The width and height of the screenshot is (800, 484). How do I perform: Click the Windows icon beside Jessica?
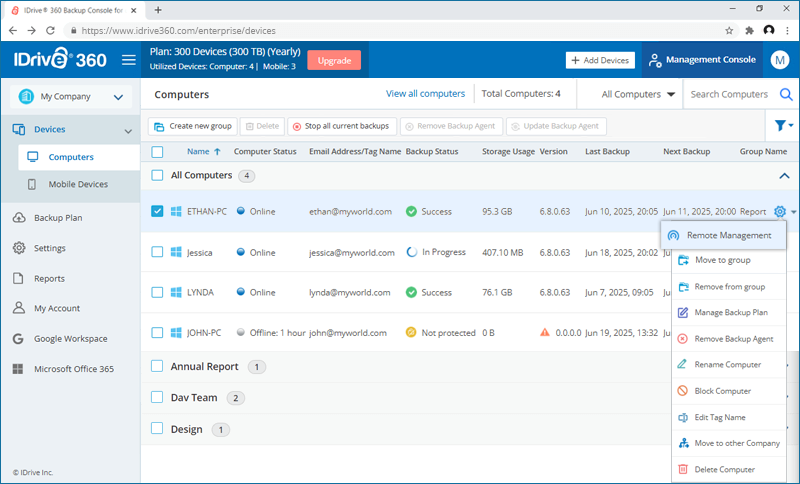(x=176, y=252)
